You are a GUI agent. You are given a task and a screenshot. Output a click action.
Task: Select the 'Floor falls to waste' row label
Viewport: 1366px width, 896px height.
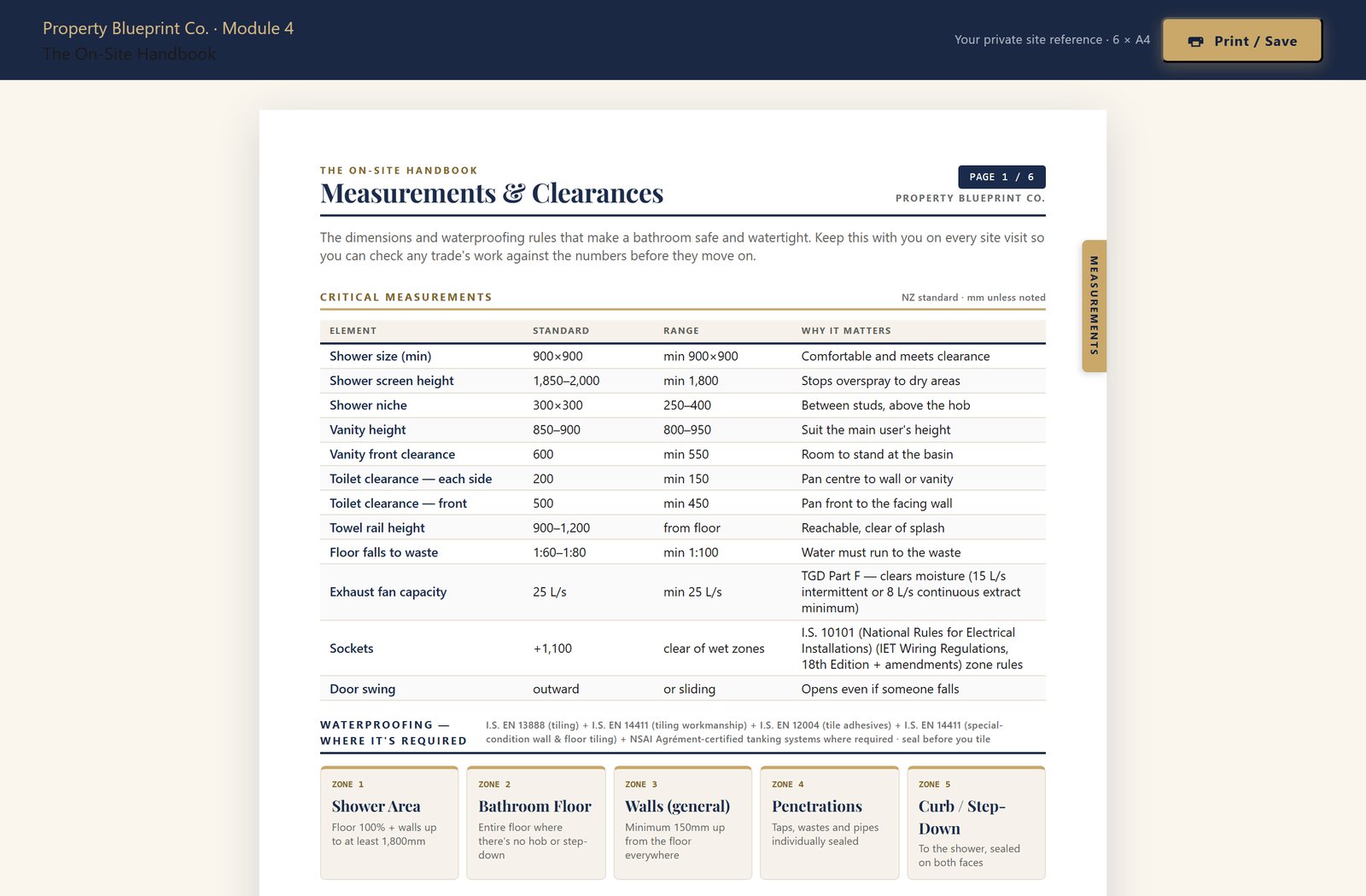coord(384,553)
